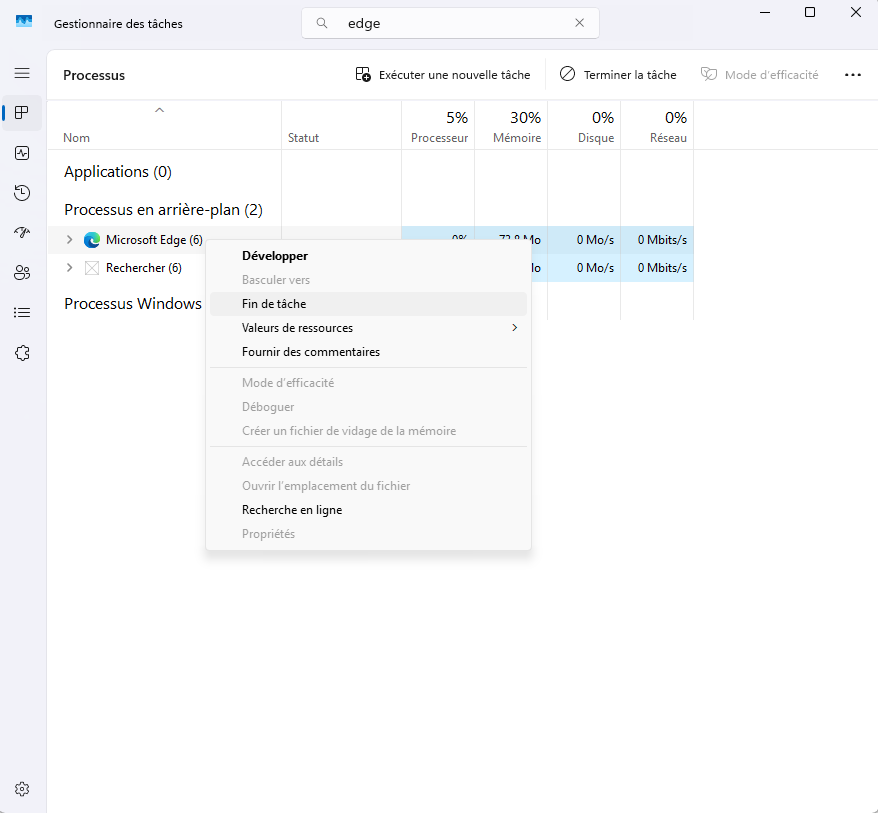Open the App history sidebar icon
The width and height of the screenshot is (878, 813).
(22, 193)
